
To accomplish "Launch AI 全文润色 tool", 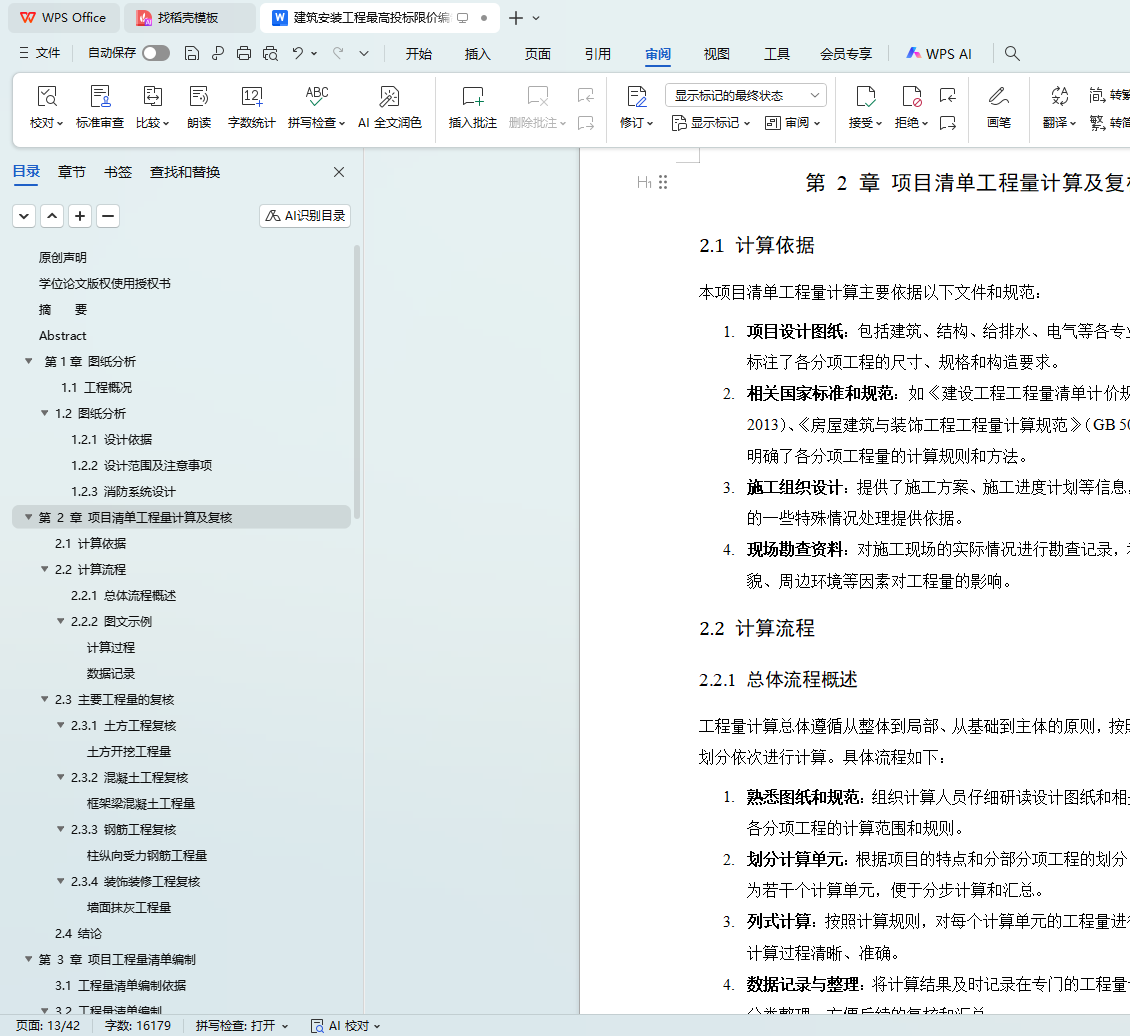I will (389, 97).
